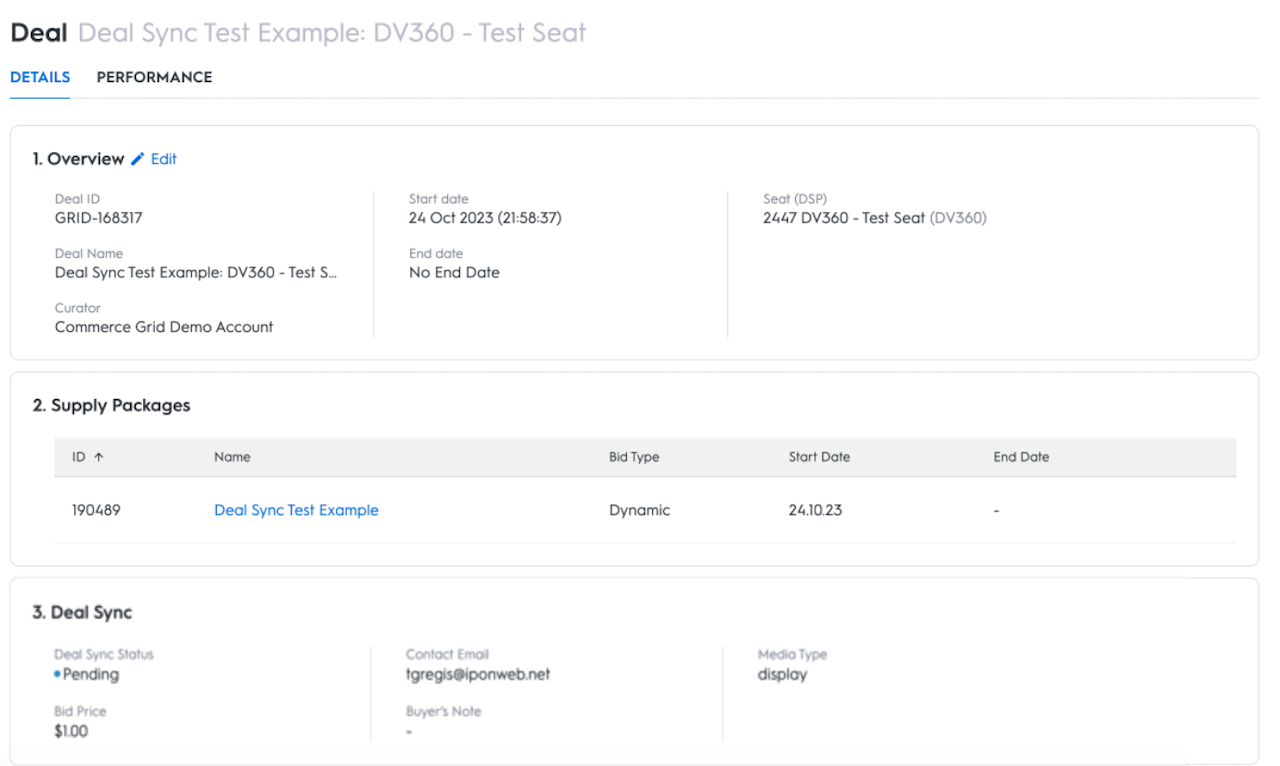The image size is (1280, 766).
Task: Click the tgregis@iponweb.net contact email
Action: click(x=478, y=674)
